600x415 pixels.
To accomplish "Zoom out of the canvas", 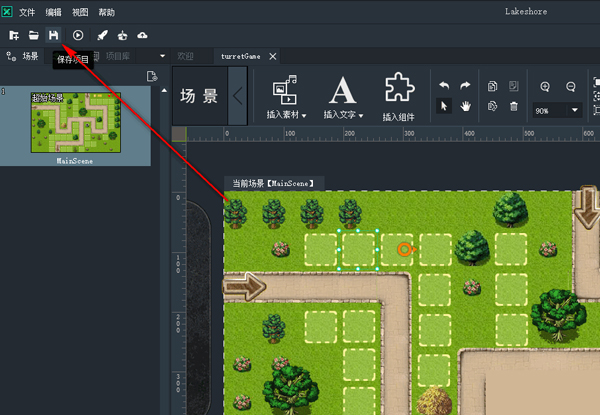I will click(571, 86).
